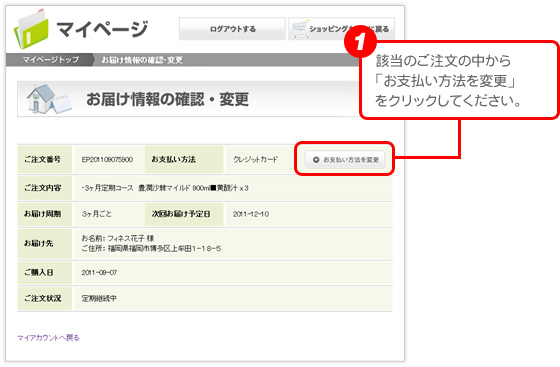Click the お届け先 label cell
This screenshot has height=367, width=560.
tap(45, 243)
